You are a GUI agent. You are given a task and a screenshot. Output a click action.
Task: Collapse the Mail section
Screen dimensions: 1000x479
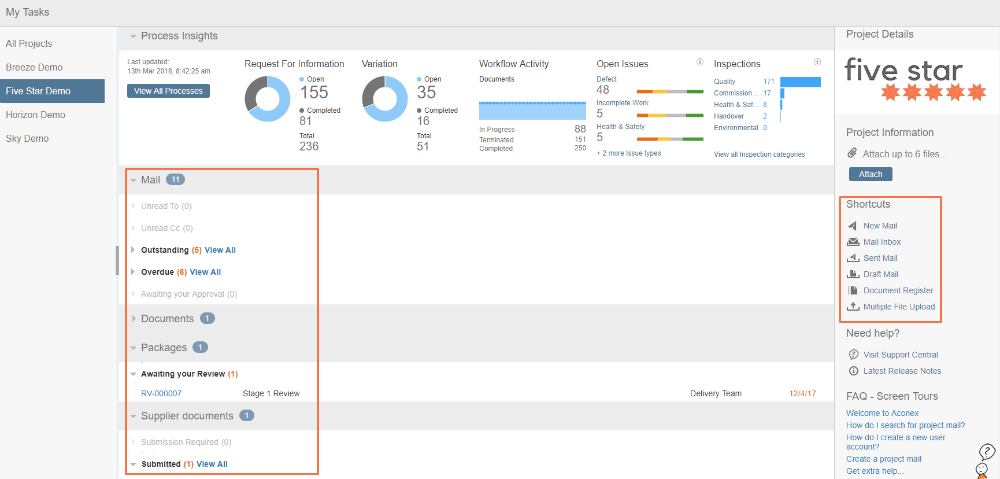point(132,180)
